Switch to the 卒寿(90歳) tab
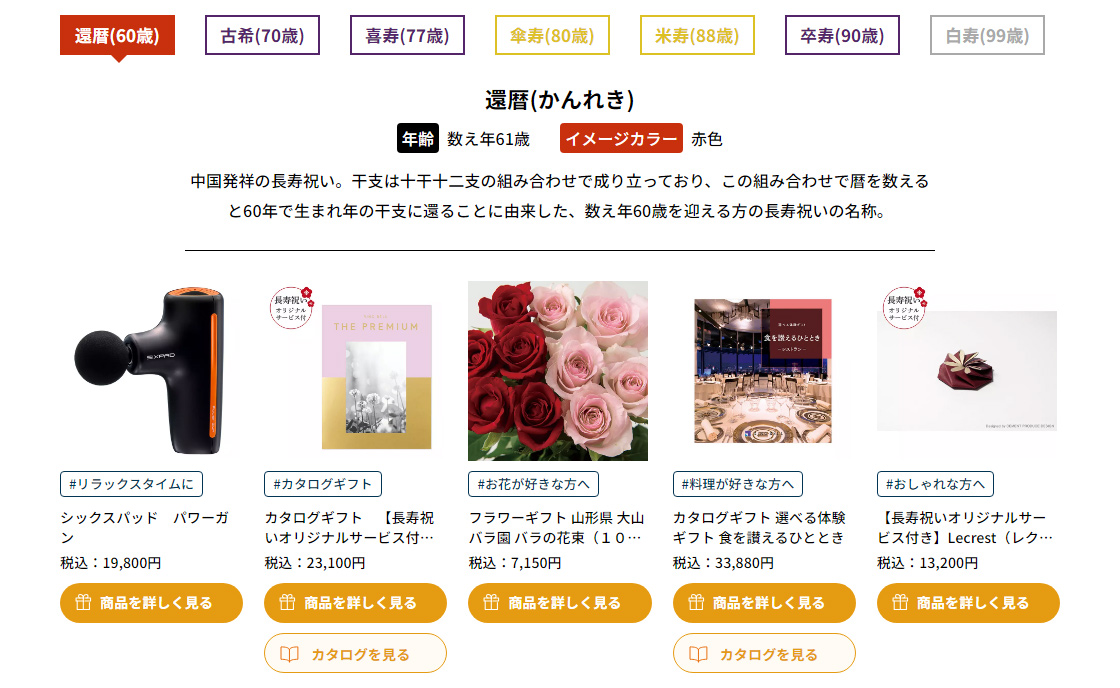The image size is (1120, 688). click(842, 35)
